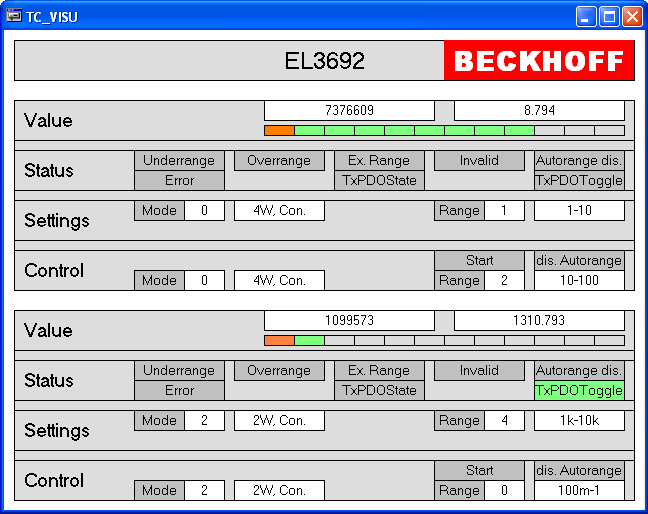Click channel 1 Control Range label
648x514 pixels.
[x=459, y=281]
